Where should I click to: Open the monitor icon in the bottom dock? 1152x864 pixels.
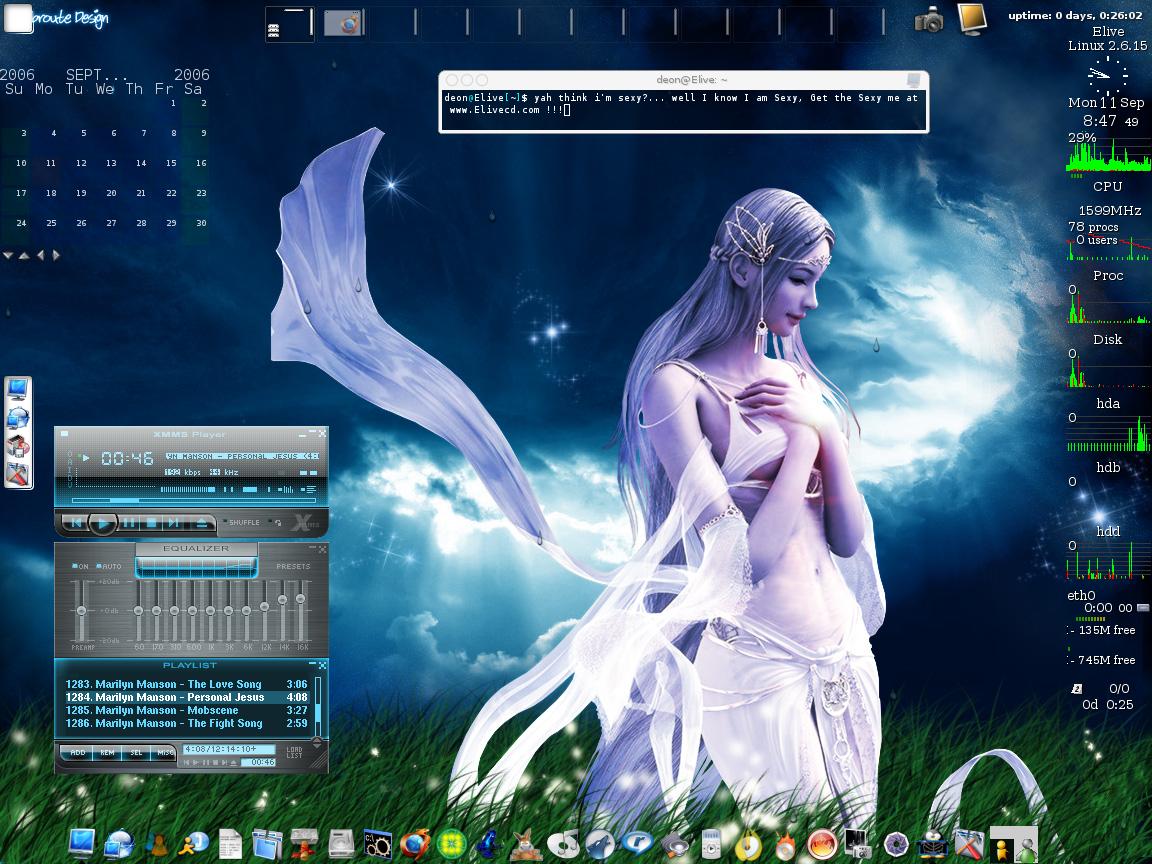(81, 843)
